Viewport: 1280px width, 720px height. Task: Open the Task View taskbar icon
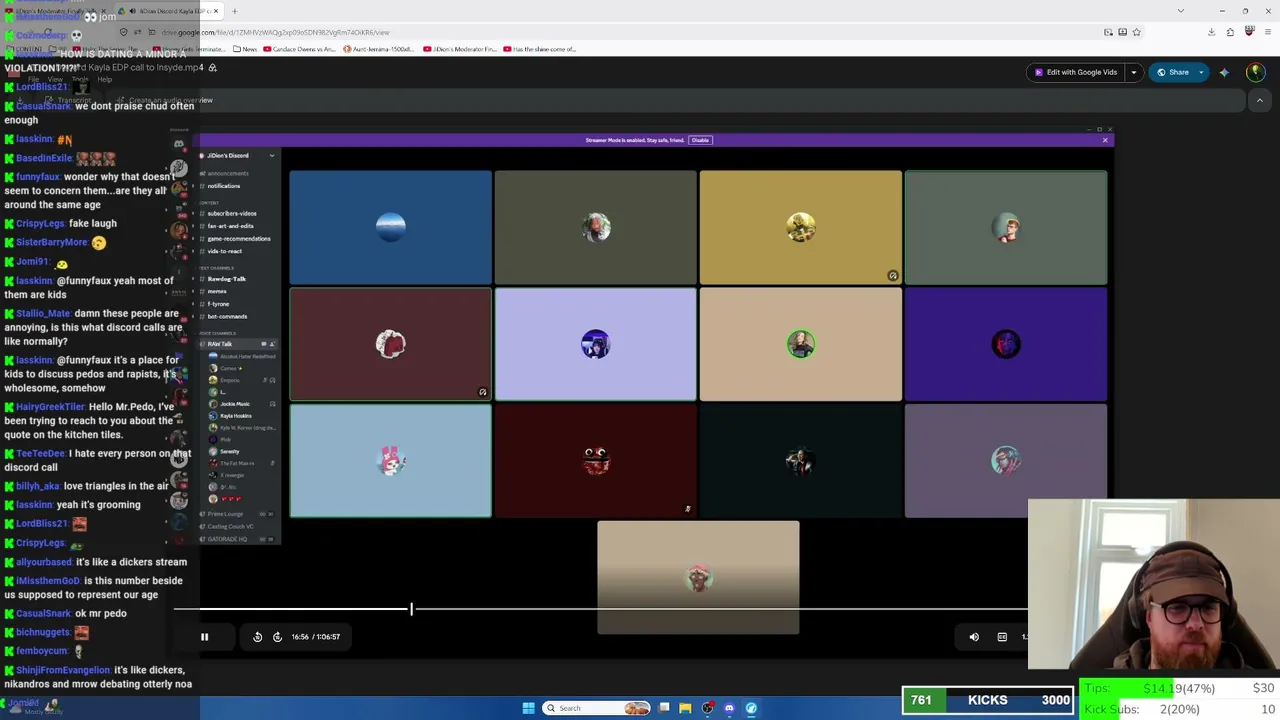[664, 708]
